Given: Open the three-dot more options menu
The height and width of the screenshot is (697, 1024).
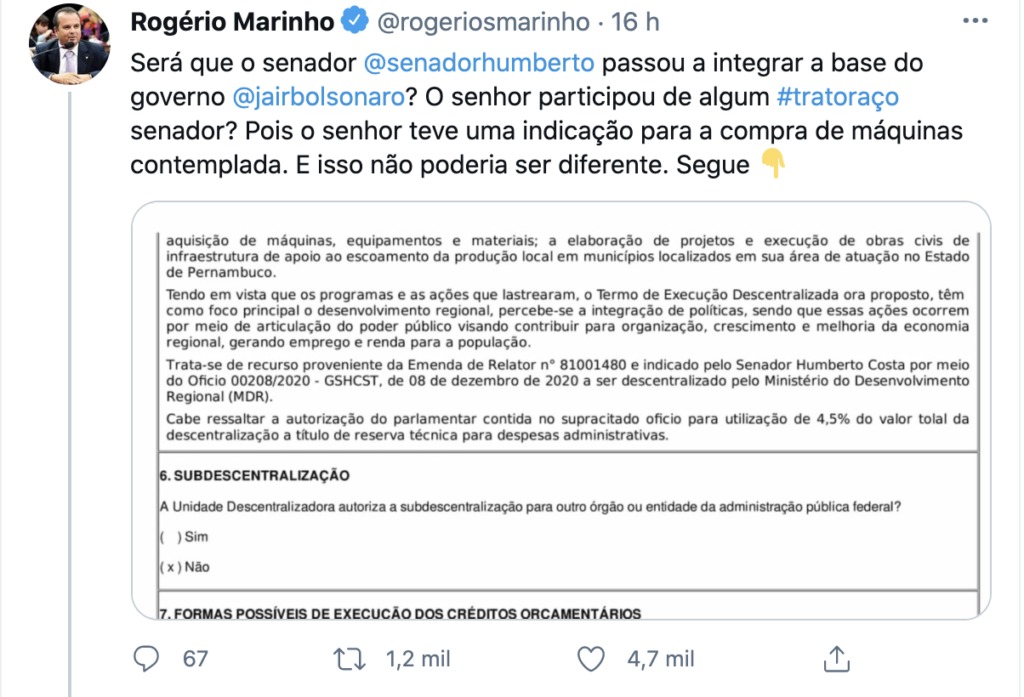Looking at the screenshot, I should pyautogui.click(x=973, y=21).
